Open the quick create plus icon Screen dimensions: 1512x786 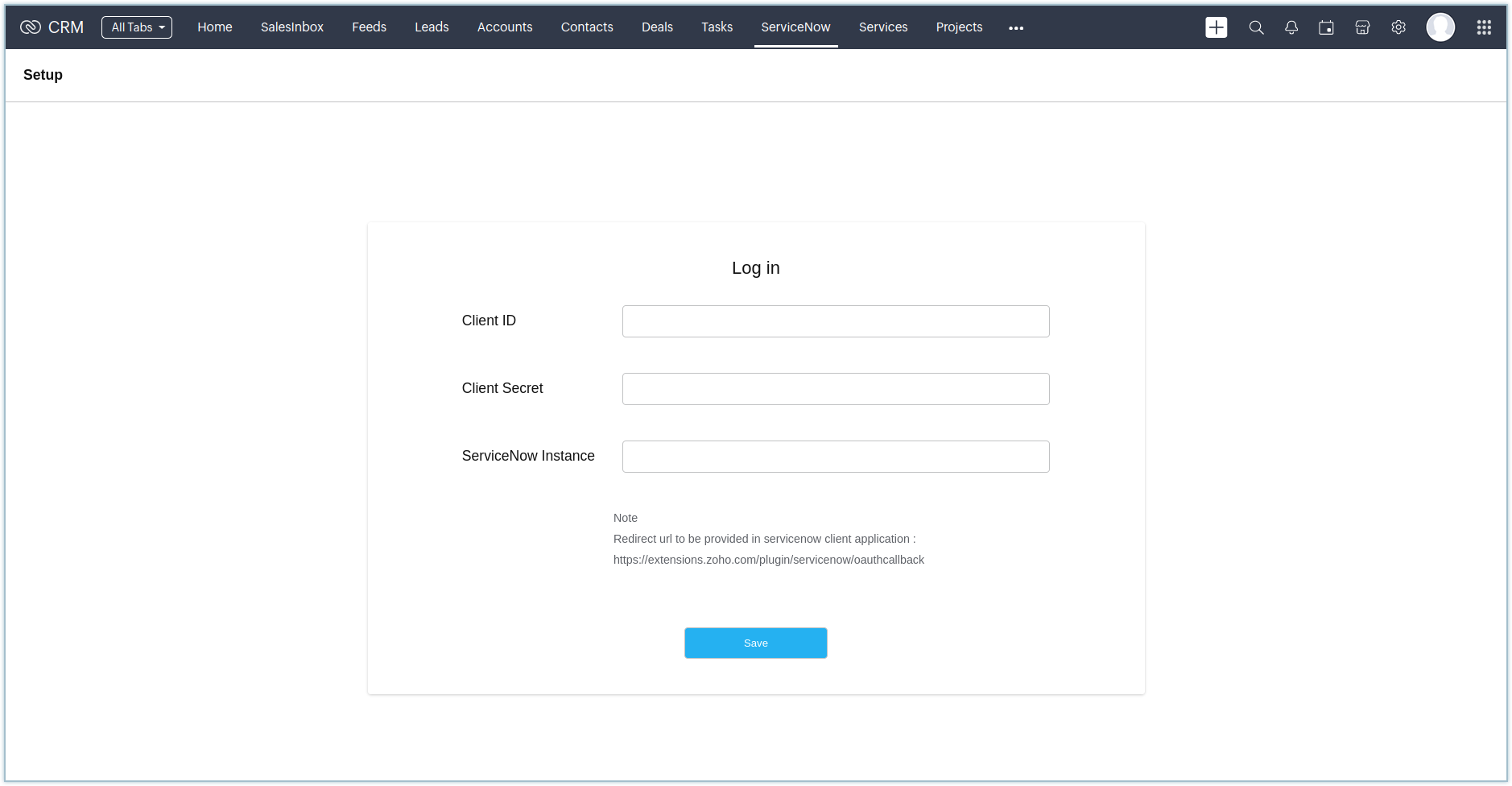(x=1216, y=27)
